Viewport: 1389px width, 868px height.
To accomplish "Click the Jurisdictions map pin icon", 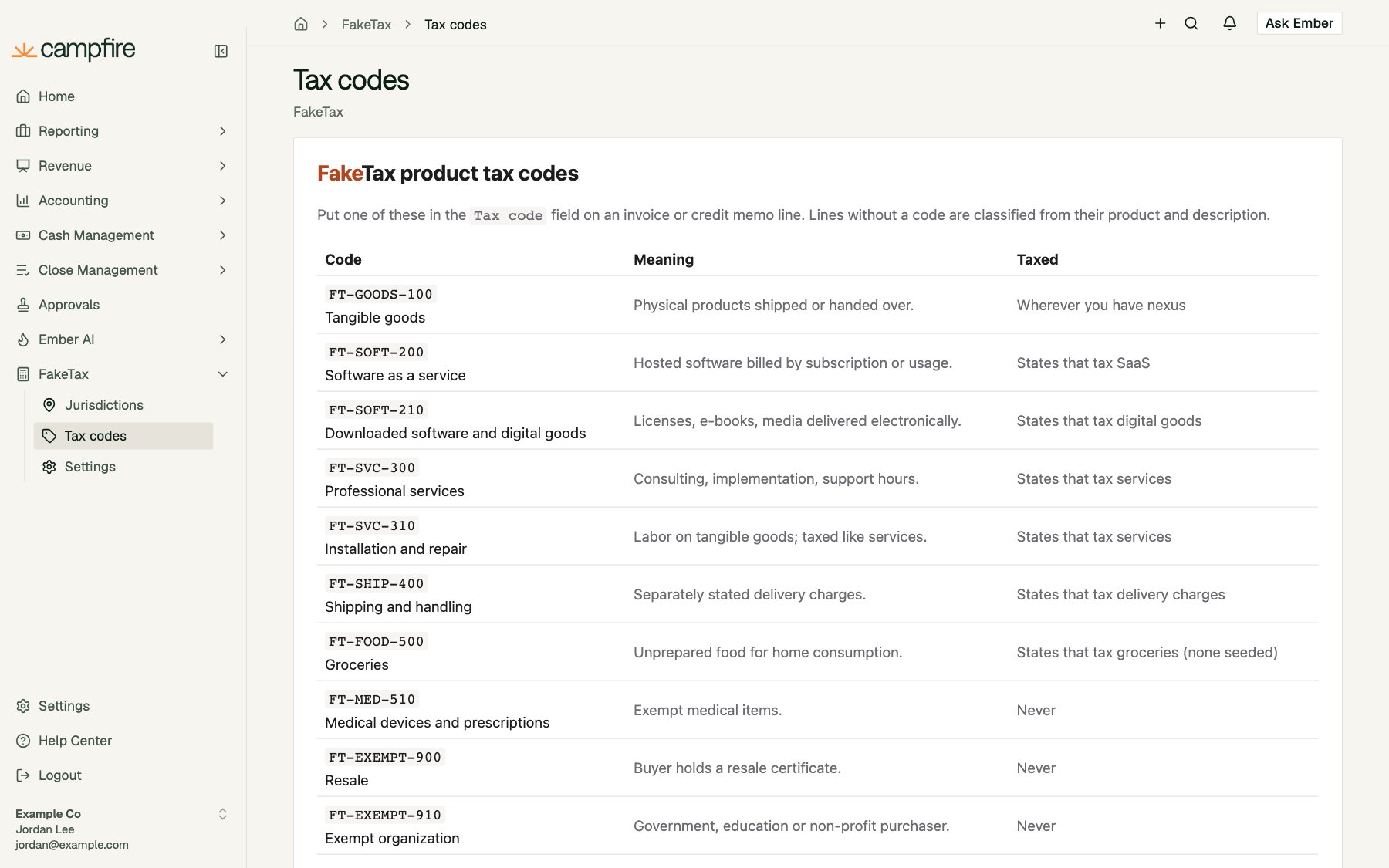I will [x=49, y=405].
